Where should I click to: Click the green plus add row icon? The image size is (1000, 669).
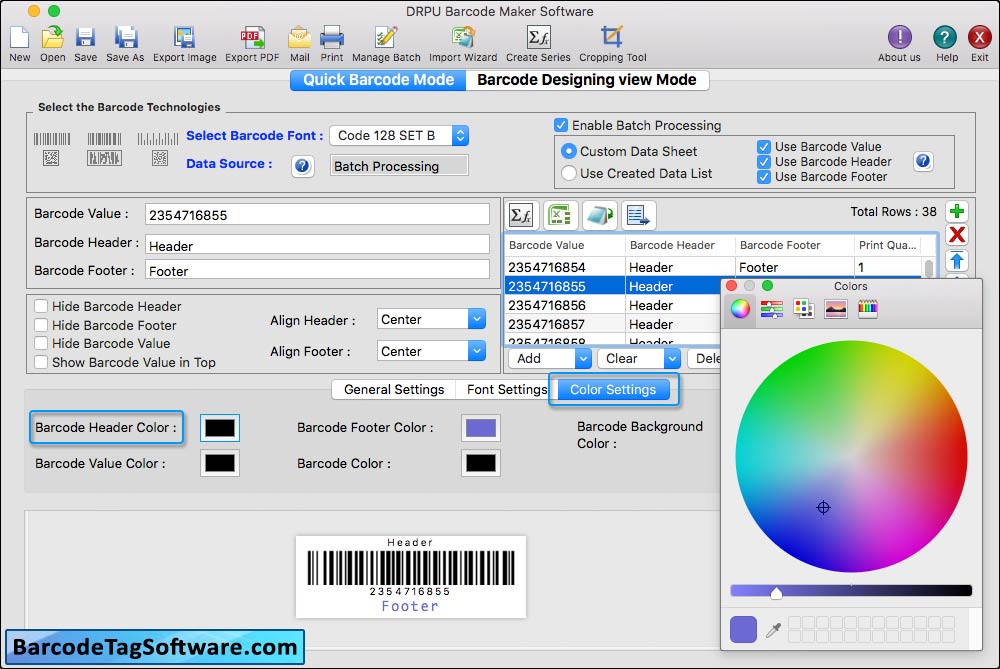coord(957,211)
